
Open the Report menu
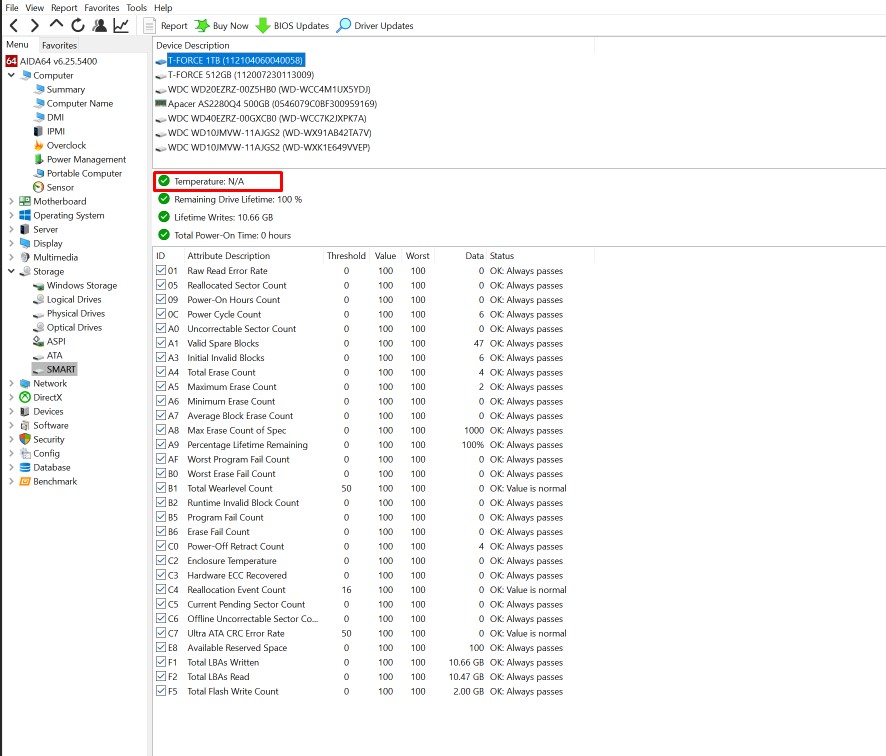(64, 8)
